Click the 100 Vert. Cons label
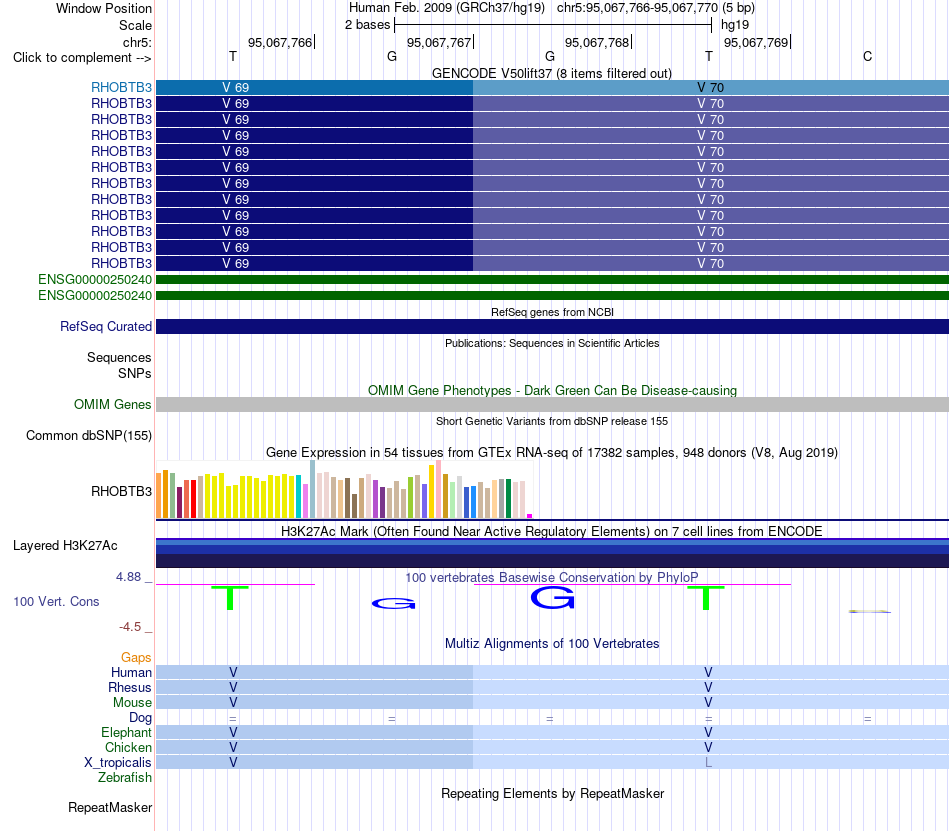This screenshot has width=950, height=831. tap(56, 601)
